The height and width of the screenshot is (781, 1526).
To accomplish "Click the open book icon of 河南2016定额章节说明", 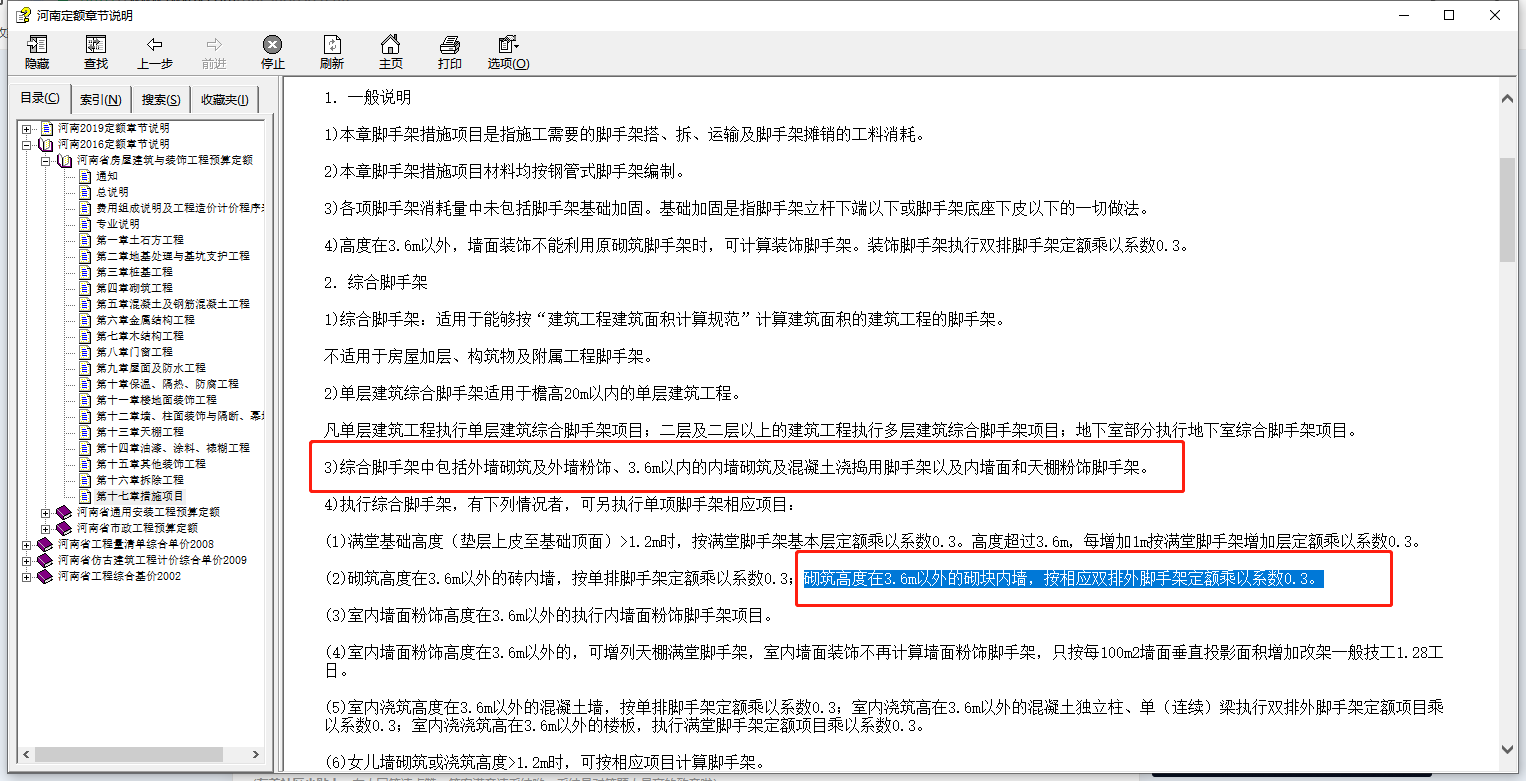I will (46, 144).
